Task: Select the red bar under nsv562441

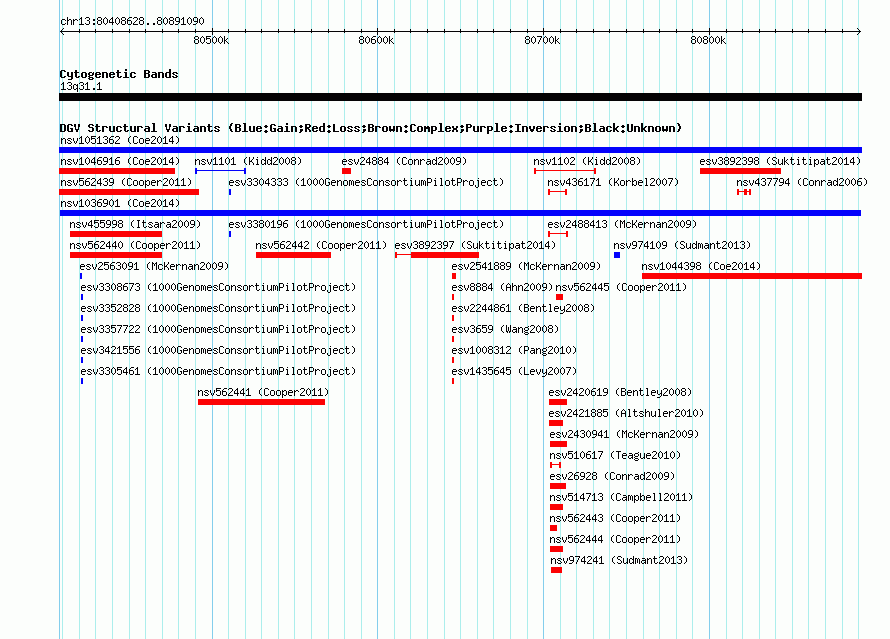Action: click(x=261, y=402)
